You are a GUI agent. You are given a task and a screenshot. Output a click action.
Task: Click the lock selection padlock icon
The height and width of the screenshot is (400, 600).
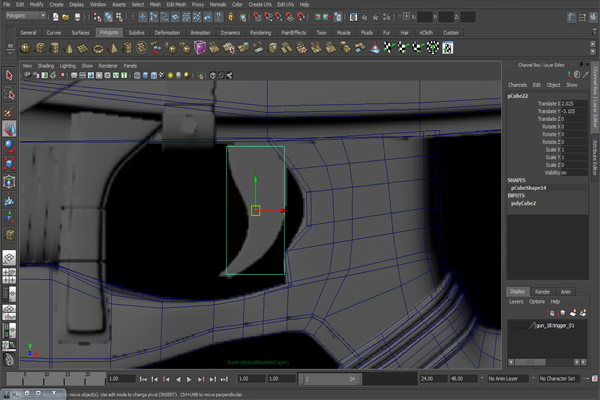(x=231, y=17)
